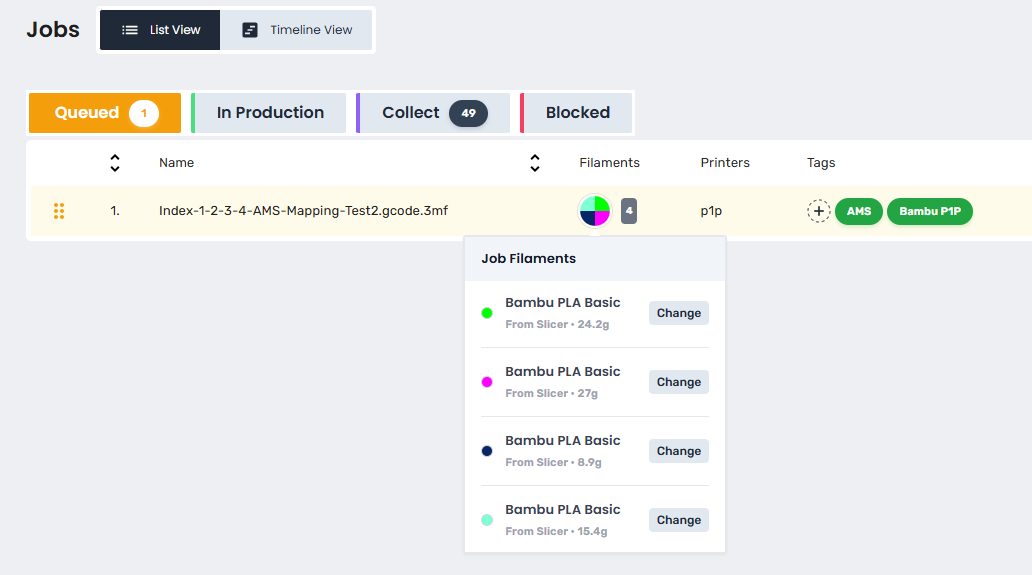Open the Collect tab
This screenshot has height=575, width=1032.
(x=433, y=112)
